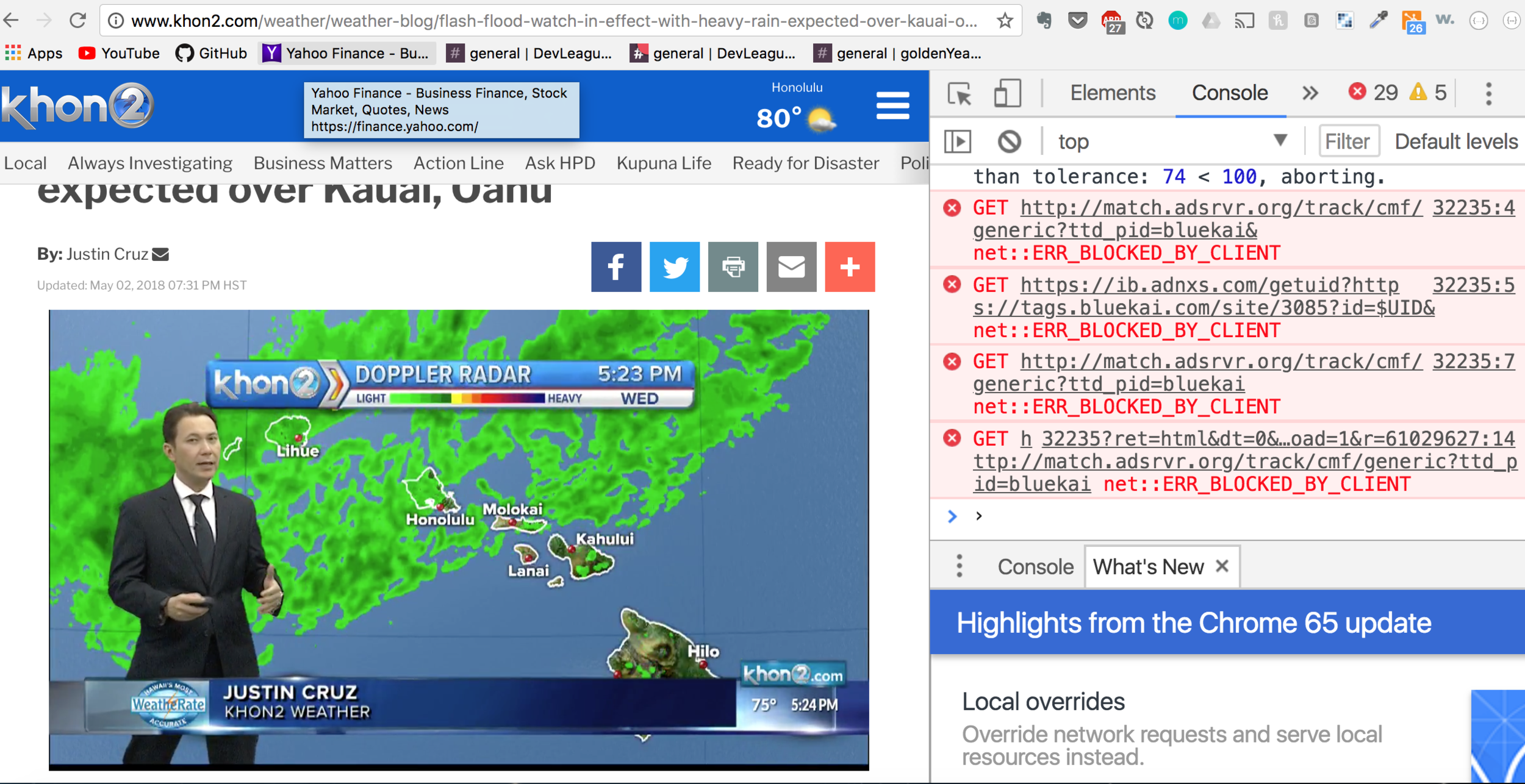1525x784 pixels.
Task: Close the What's New tab
Action: coord(1222,566)
